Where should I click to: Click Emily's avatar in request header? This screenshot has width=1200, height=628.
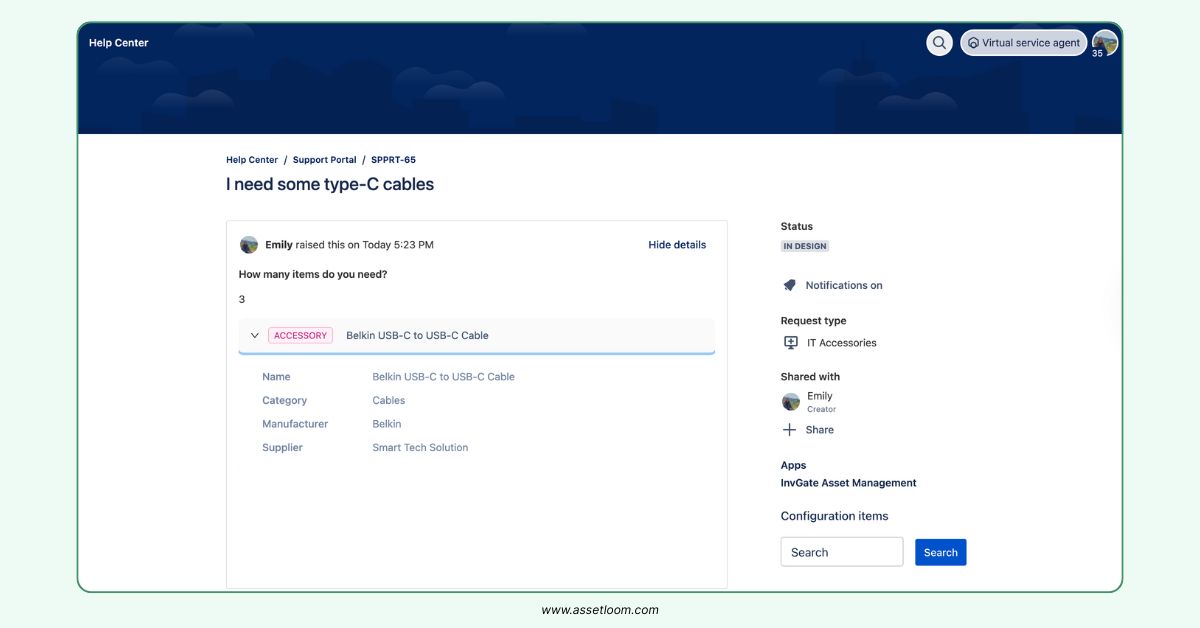(249, 245)
